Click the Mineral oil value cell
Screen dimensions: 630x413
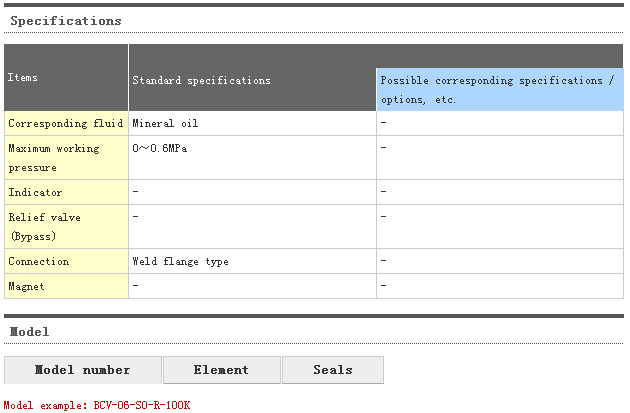click(165, 123)
